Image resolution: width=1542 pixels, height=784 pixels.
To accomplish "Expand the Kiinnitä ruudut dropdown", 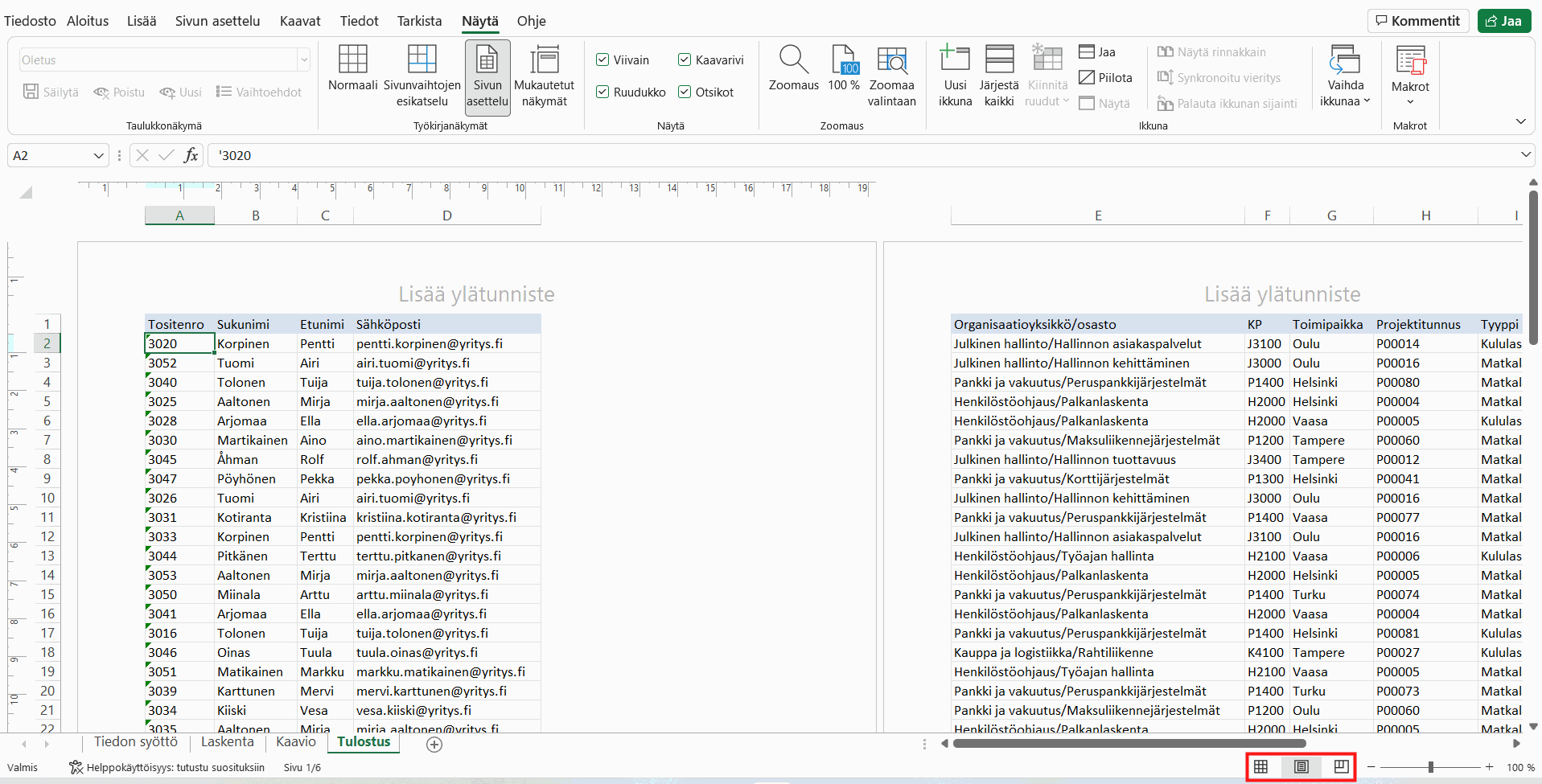I will 1047,77.
